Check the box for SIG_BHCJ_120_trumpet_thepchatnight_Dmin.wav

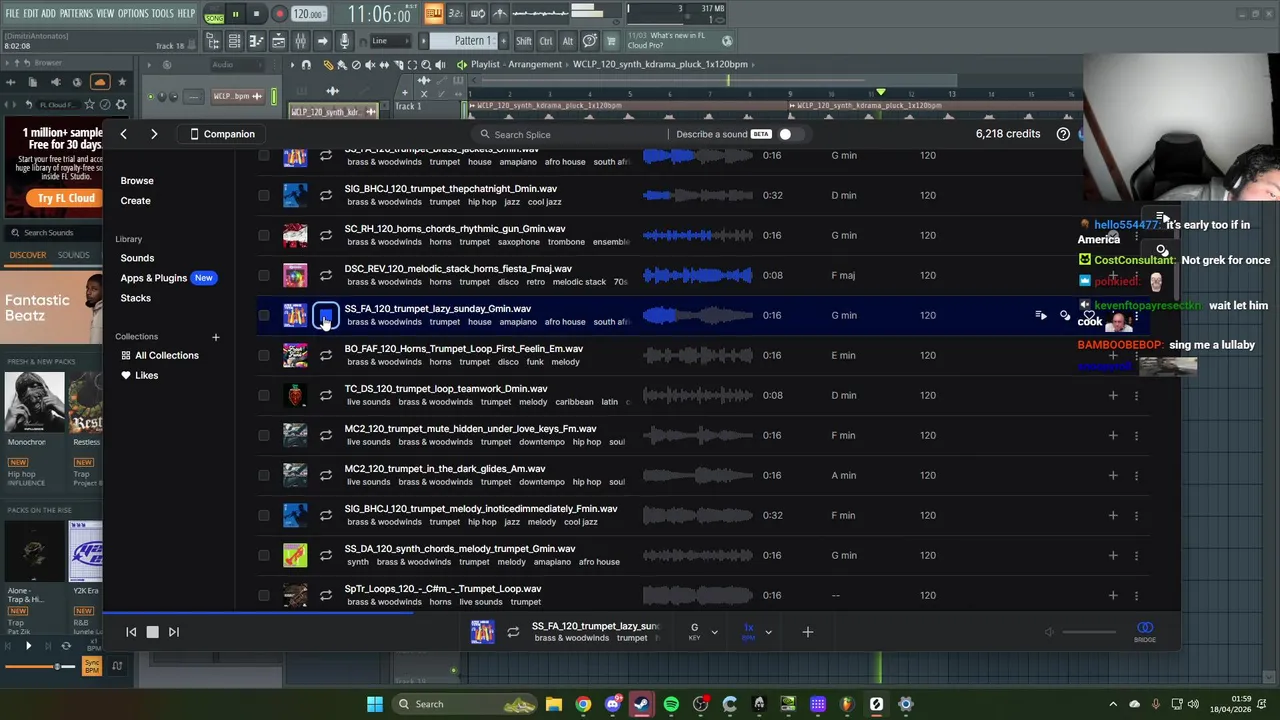(264, 195)
